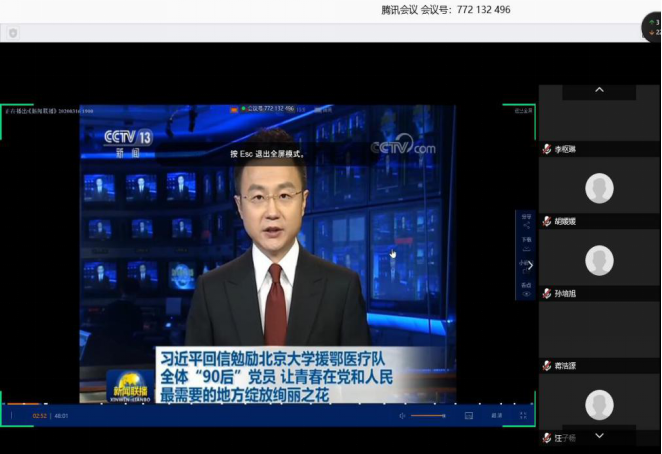
Task: Click the exit fullscreen text at video top right
Action: click(x=524, y=111)
